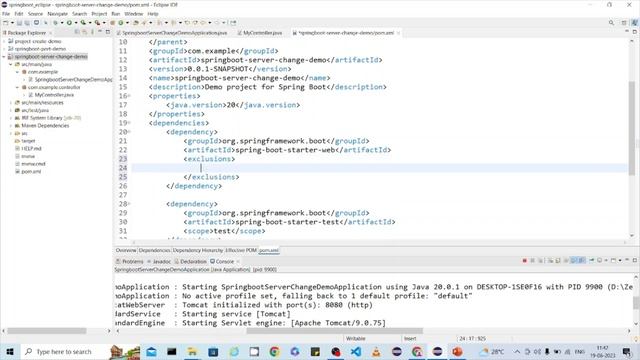Switch to Dependency Hierarchy tab
The height and width of the screenshot is (360, 640).
pos(198,250)
